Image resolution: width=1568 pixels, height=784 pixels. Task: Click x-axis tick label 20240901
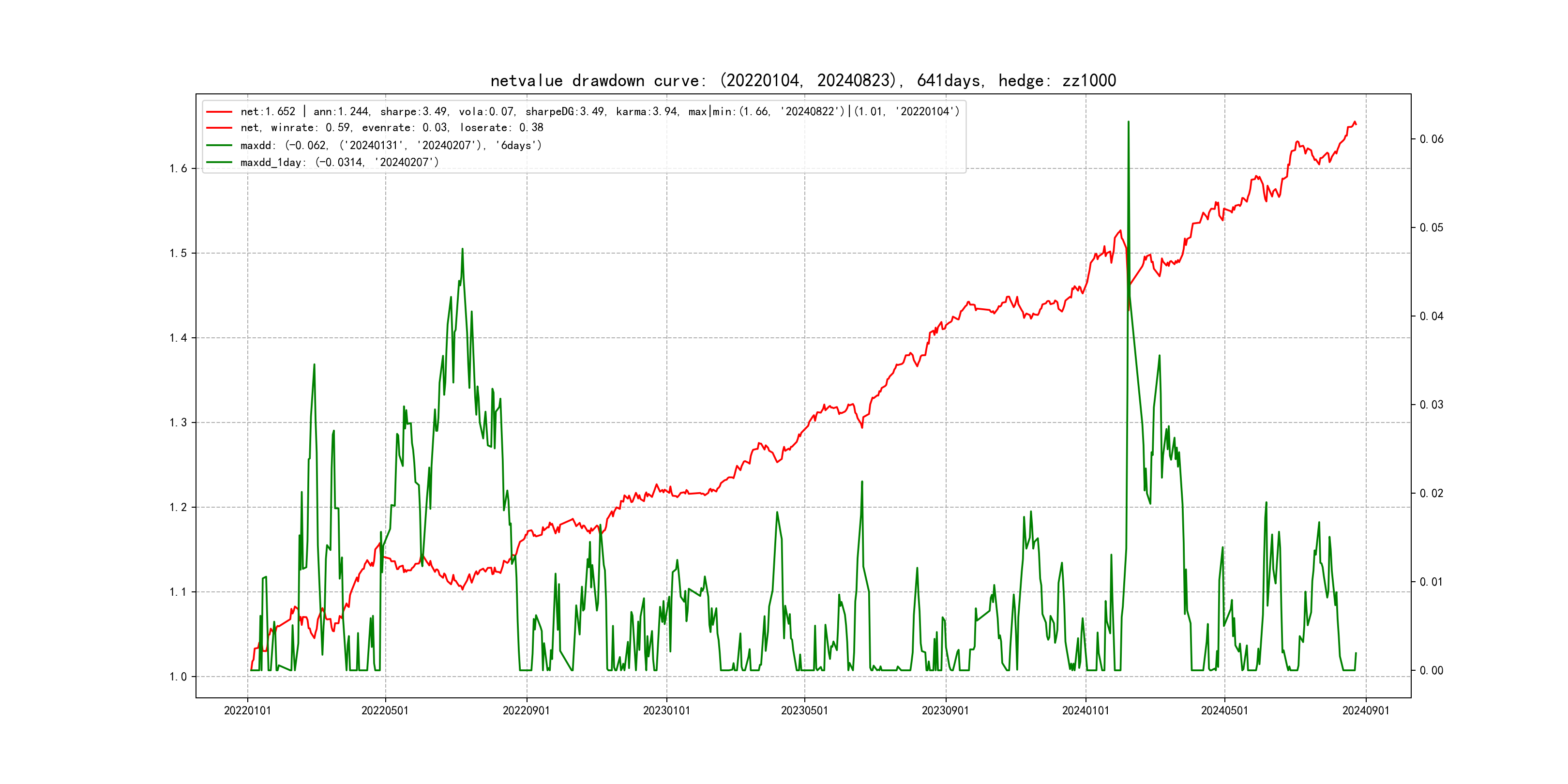tap(1365, 711)
